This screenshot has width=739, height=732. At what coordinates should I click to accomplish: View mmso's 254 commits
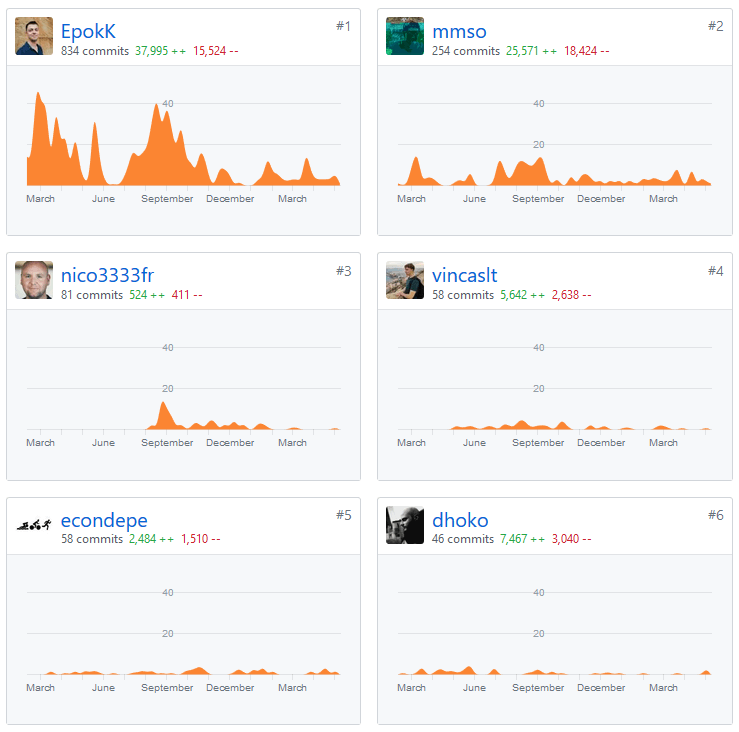[x=466, y=51]
